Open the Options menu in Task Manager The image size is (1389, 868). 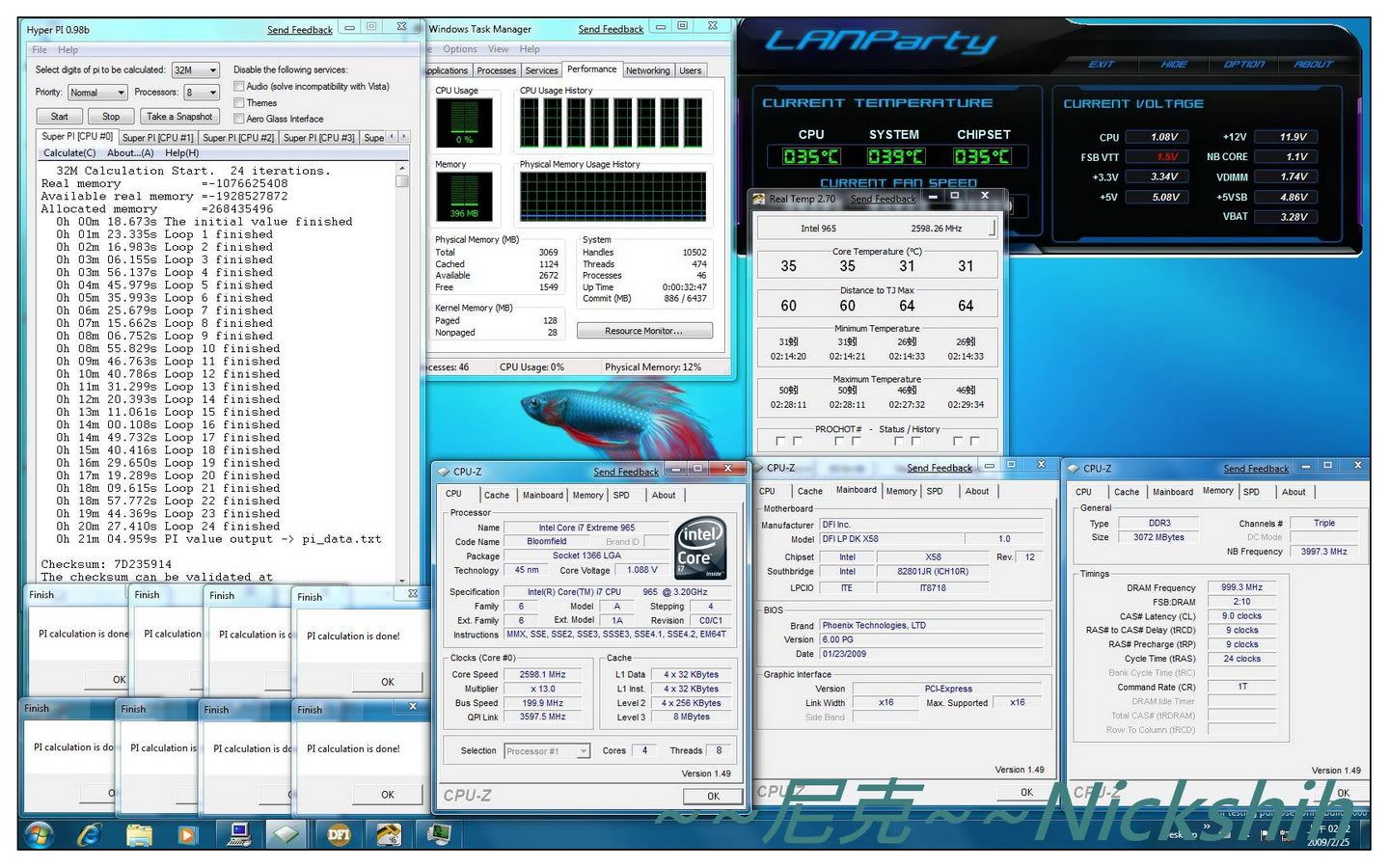tap(460, 49)
